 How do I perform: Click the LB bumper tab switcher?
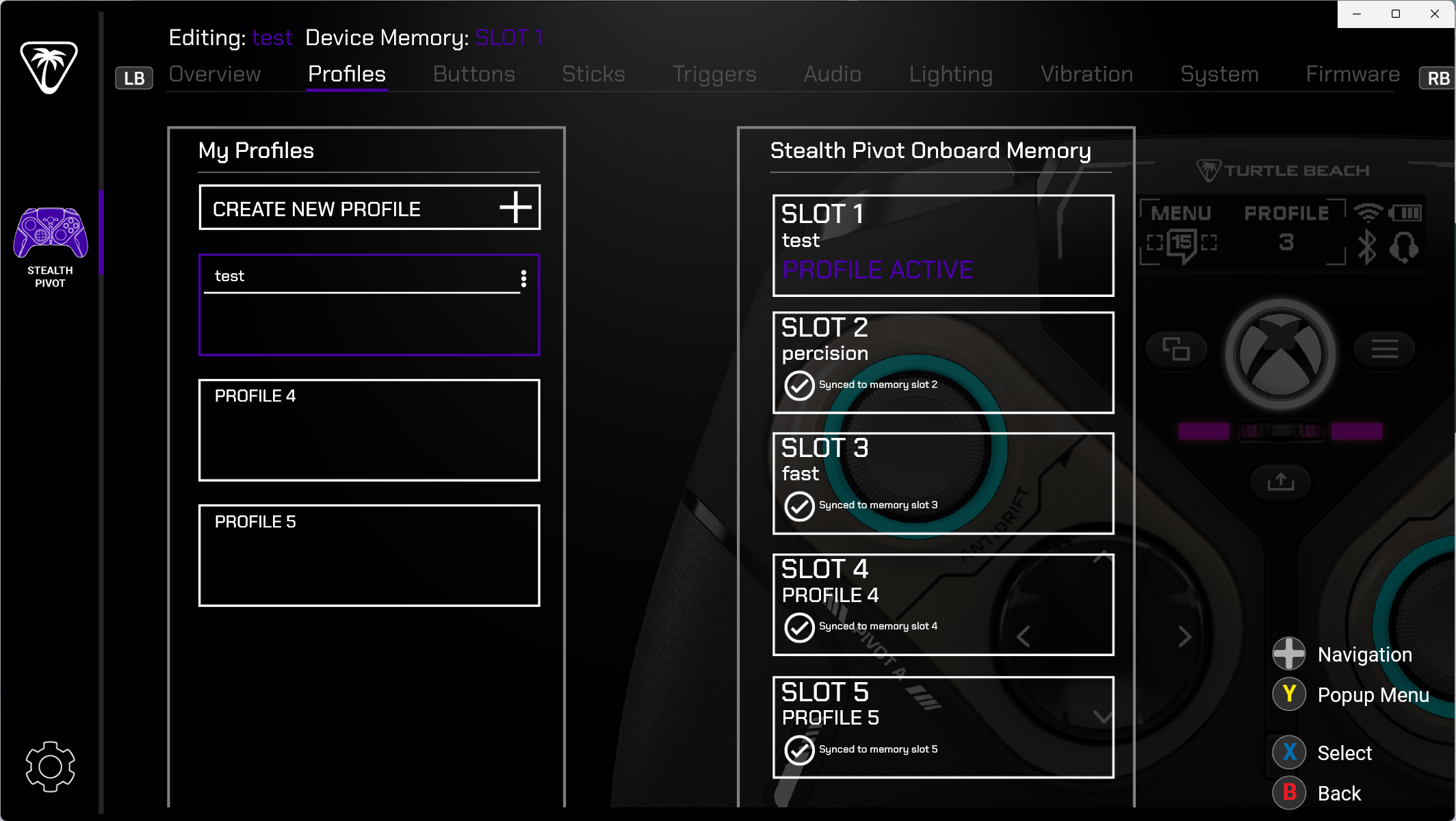point(134,78)
